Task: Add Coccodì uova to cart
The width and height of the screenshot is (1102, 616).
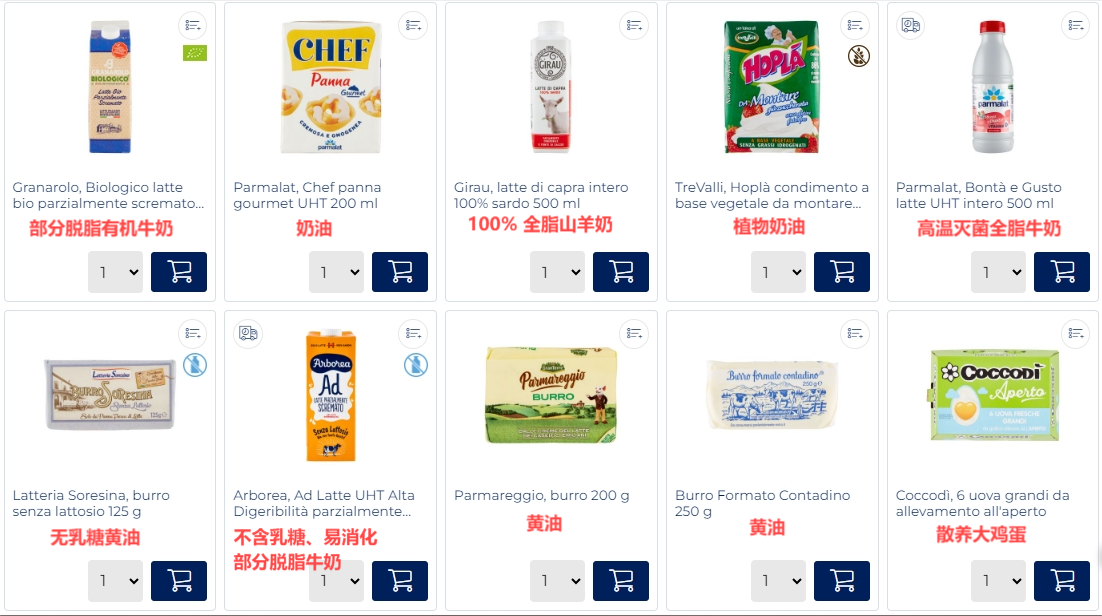Action: pyautogui.click(x=1061, y=581)
